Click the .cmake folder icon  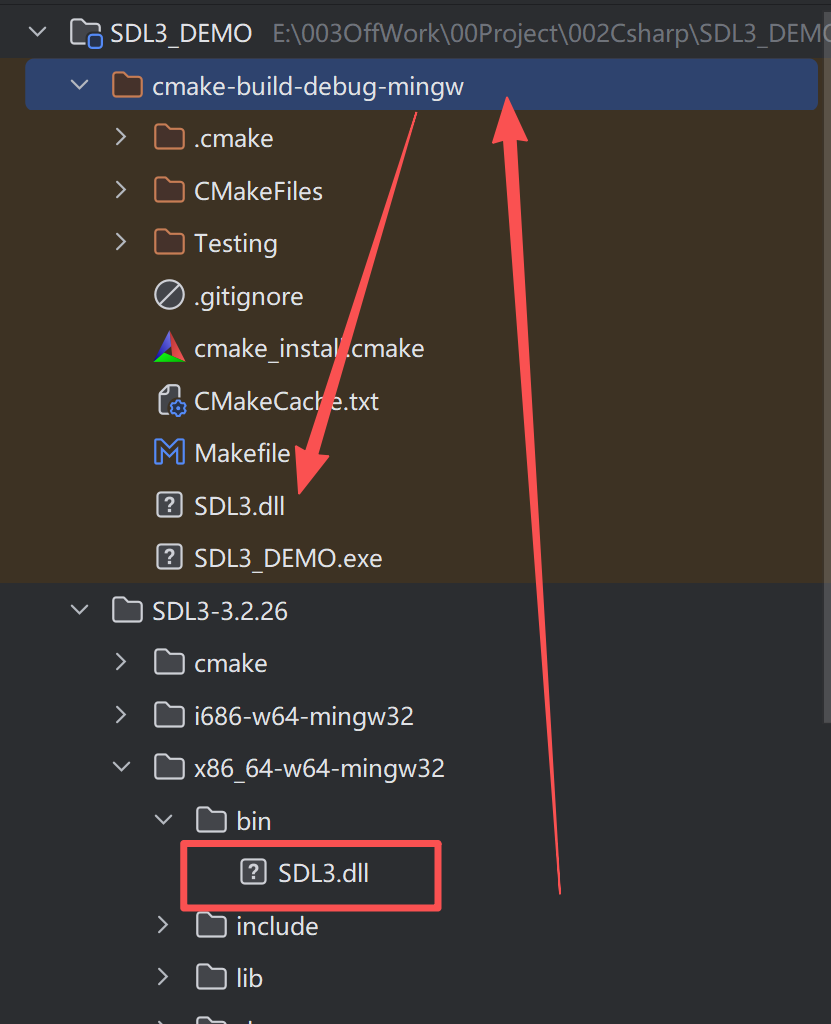[169, 137]
